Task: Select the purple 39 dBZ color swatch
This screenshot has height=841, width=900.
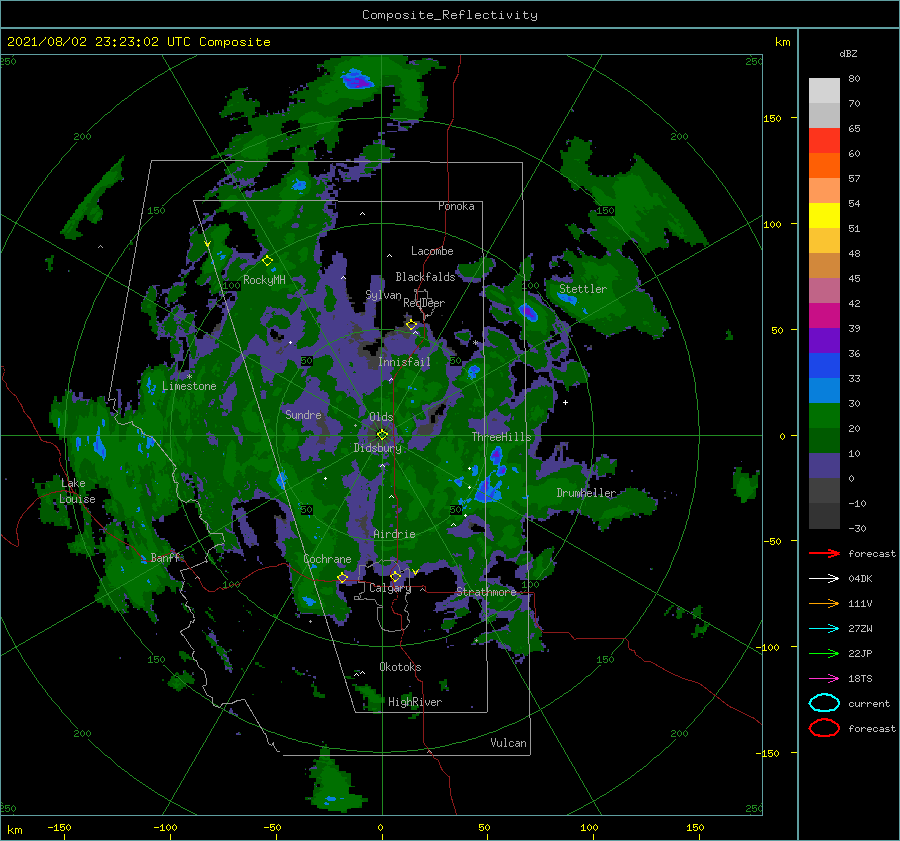Action: point(824,340)
